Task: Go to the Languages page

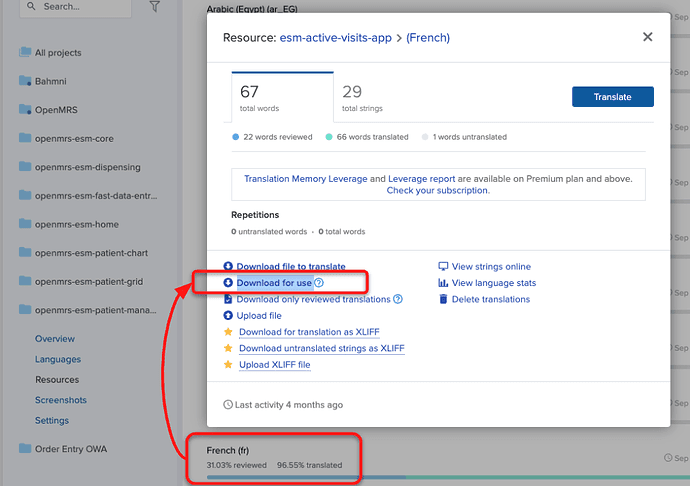Action: click(x=58, y=359)
